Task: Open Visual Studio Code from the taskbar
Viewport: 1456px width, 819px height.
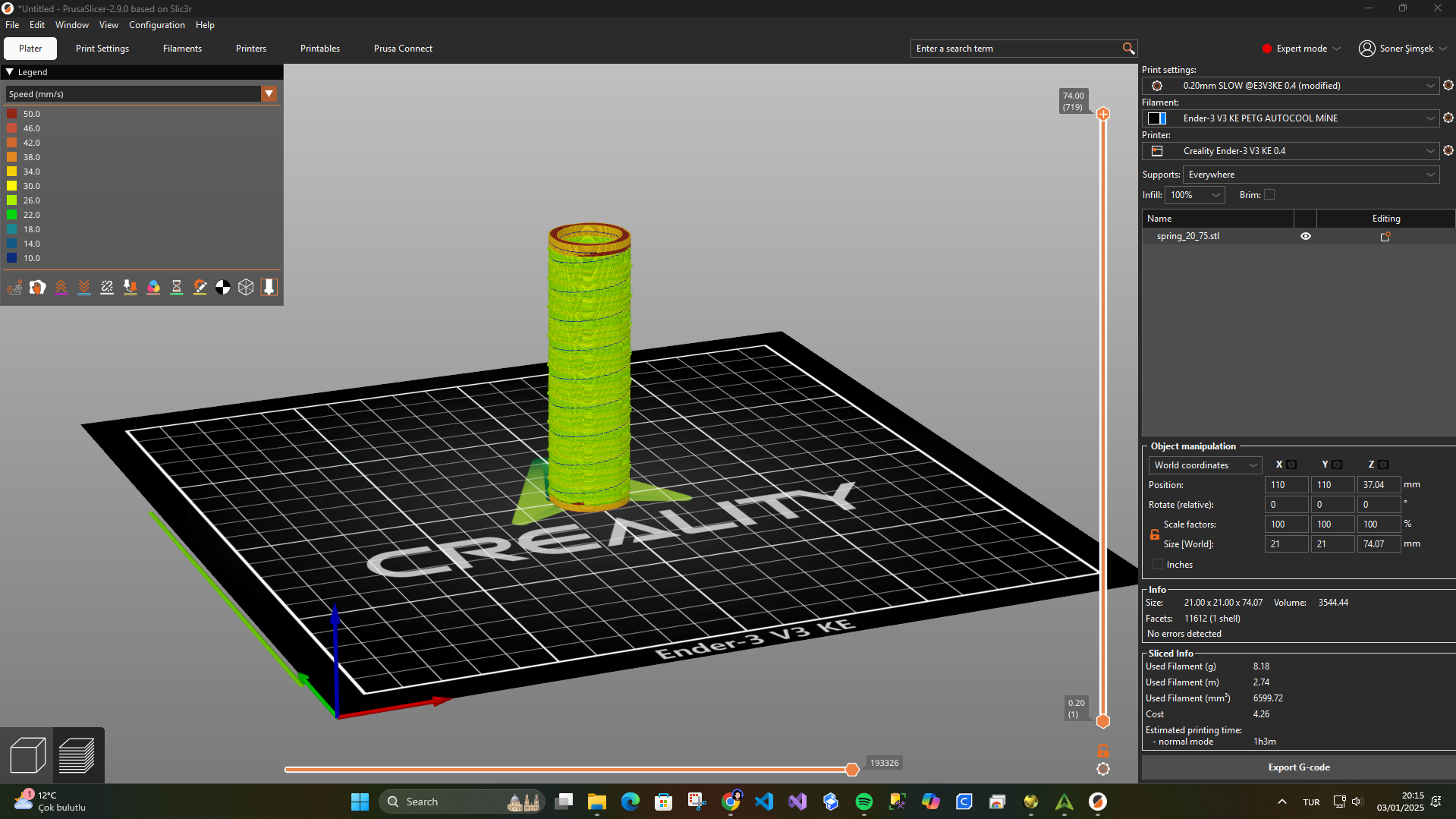Action: click(x=763, y=802)
